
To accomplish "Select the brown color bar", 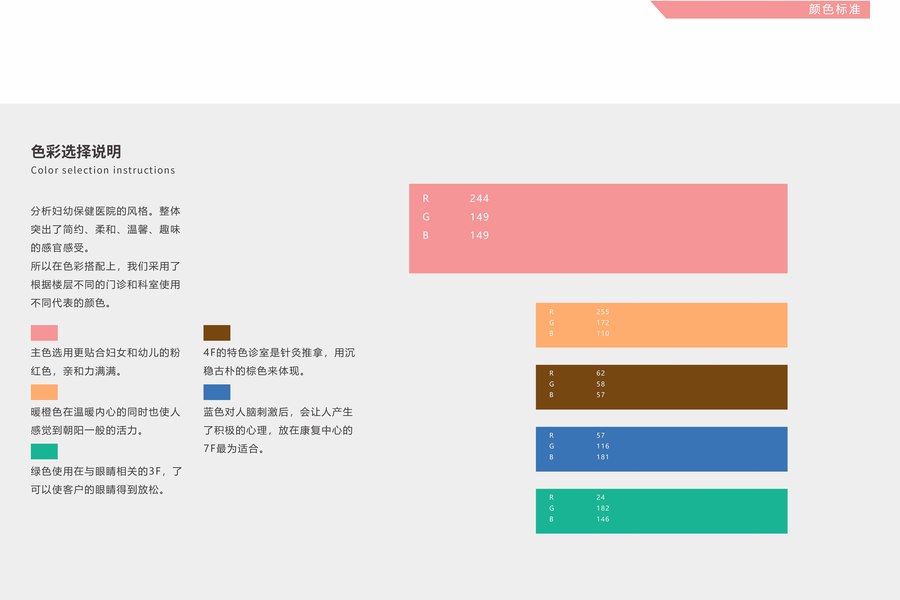I will pyautogui.click(x=662, y=387).
